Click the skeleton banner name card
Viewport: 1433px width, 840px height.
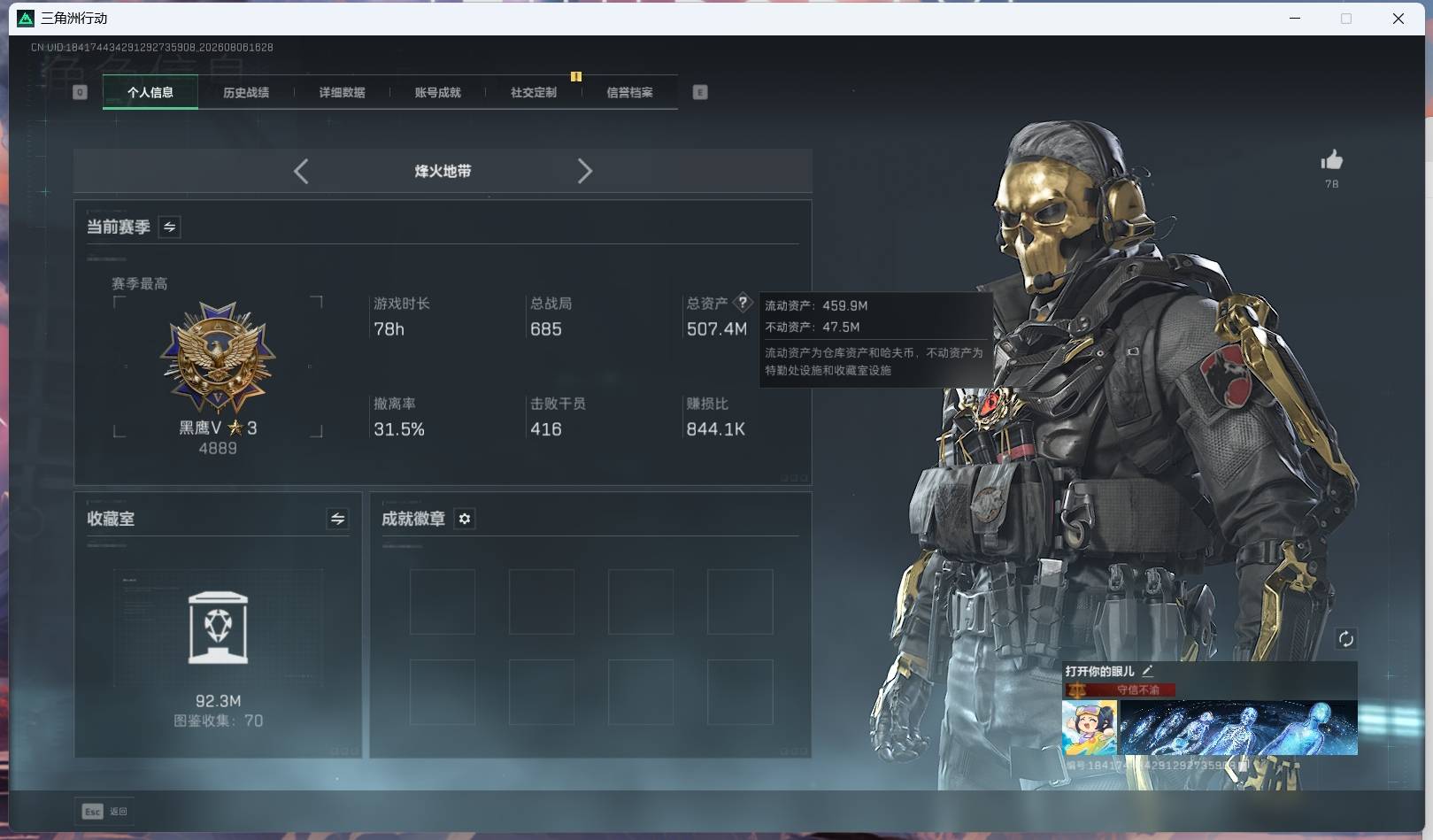(1238, 728)
